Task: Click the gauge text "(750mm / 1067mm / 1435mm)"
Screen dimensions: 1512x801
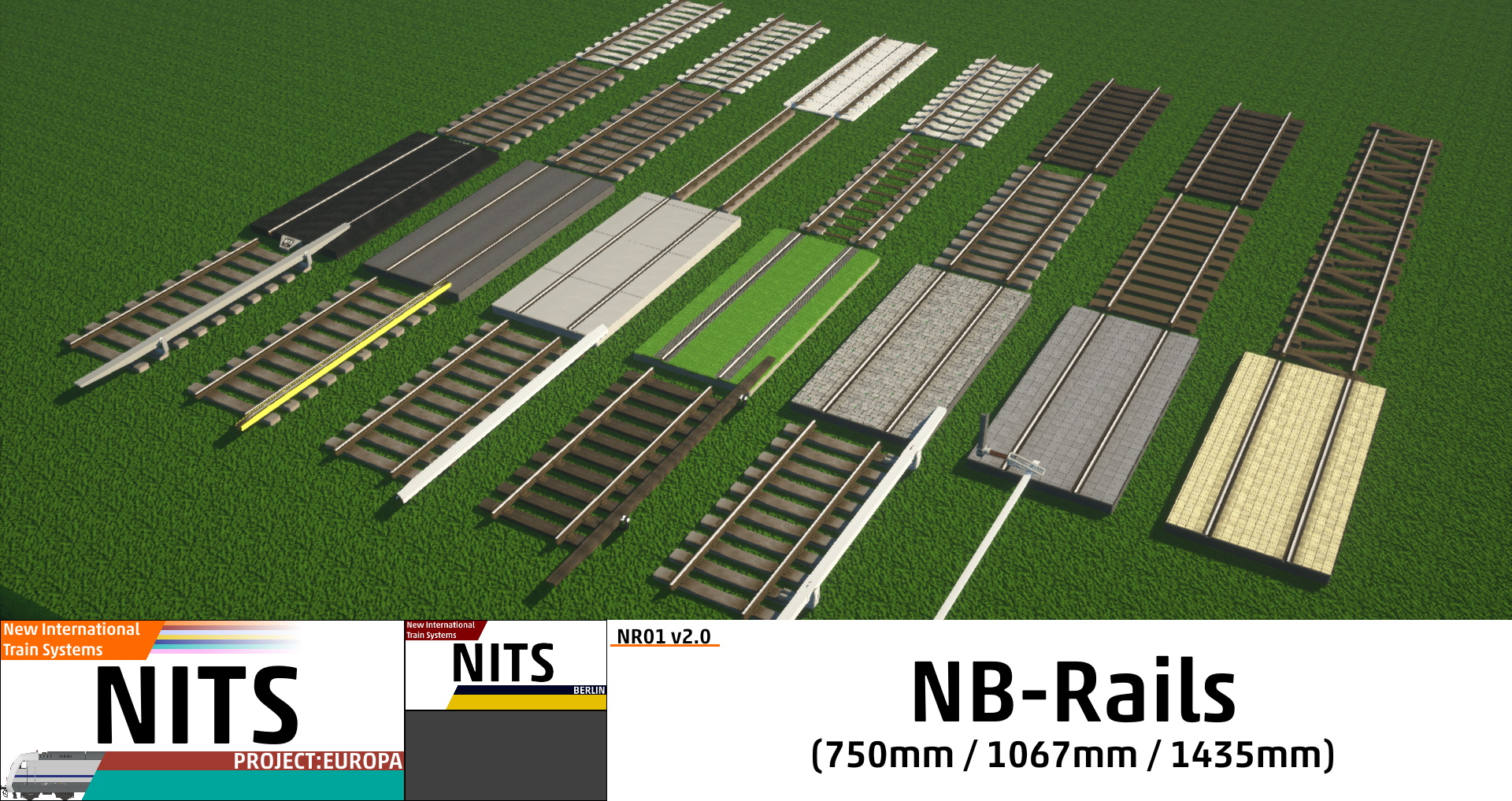Action: click(1073, 755)
